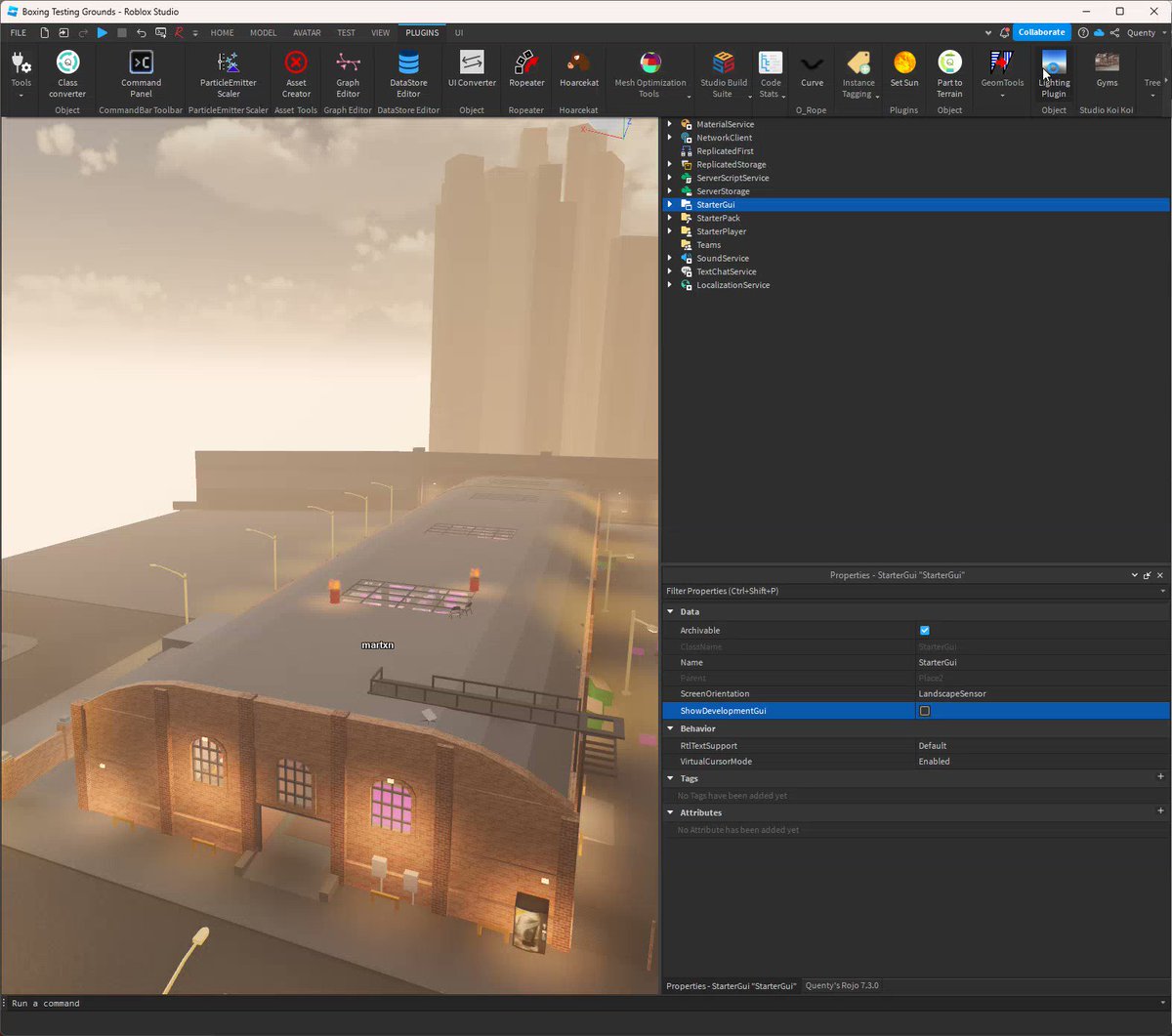Click the Set Sun plugin
This screenshot has width=1172, height=1036.
pos(903,69)
